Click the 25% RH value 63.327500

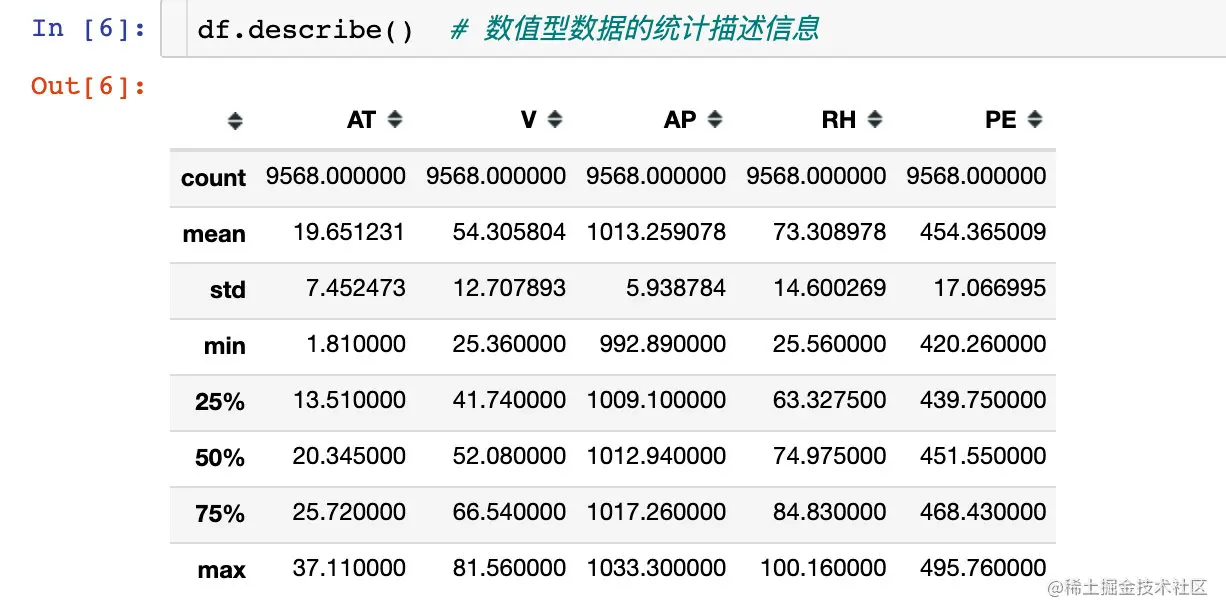(x=829, y=400)
